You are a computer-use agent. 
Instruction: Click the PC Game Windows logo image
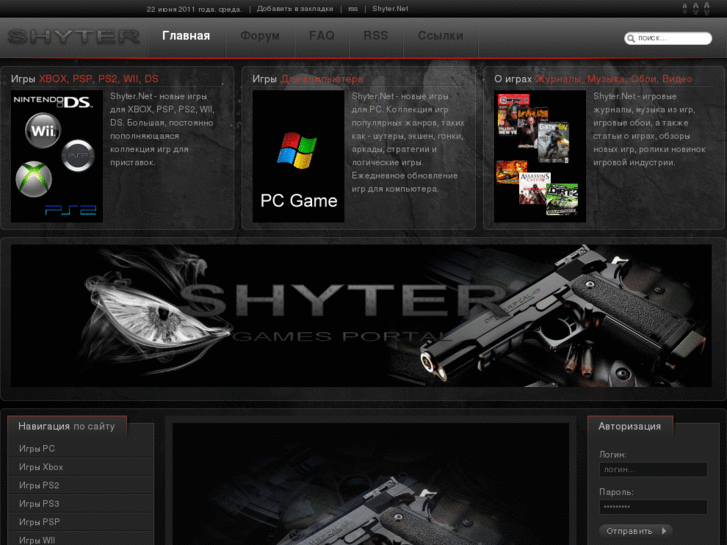(298, 156)
